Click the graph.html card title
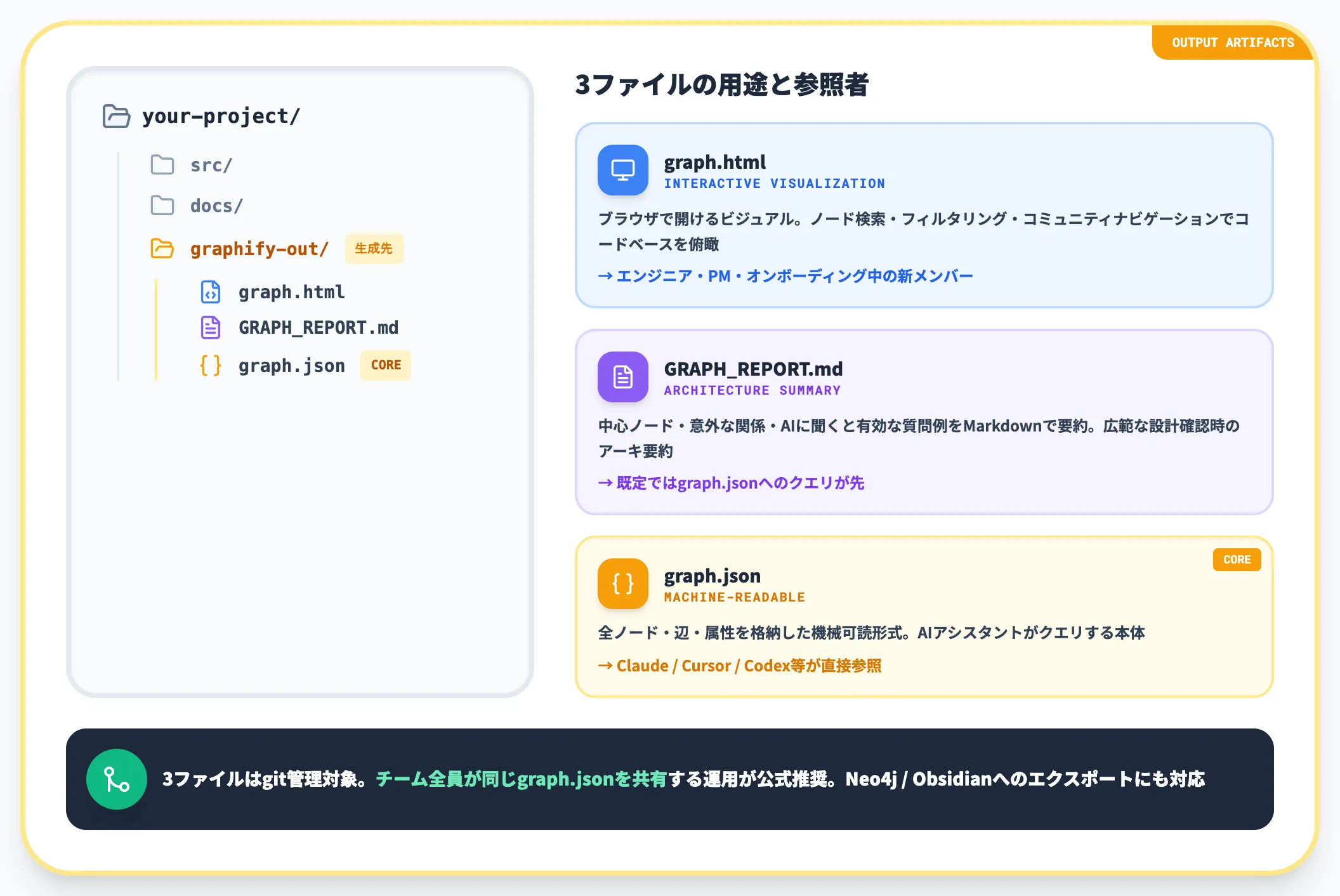 [715, 162]
